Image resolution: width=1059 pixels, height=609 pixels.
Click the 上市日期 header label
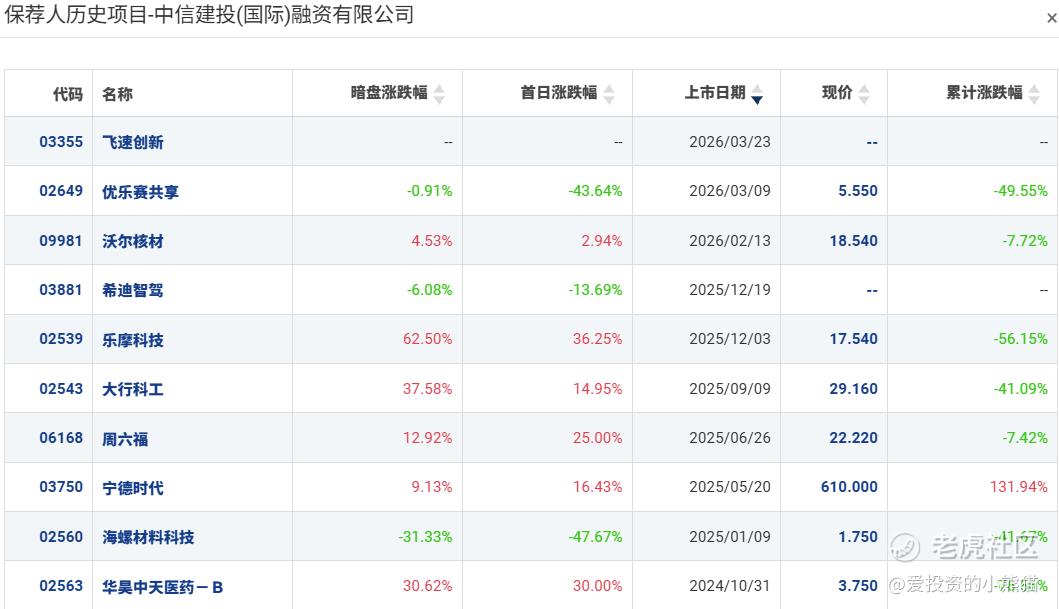pos(715,92)
